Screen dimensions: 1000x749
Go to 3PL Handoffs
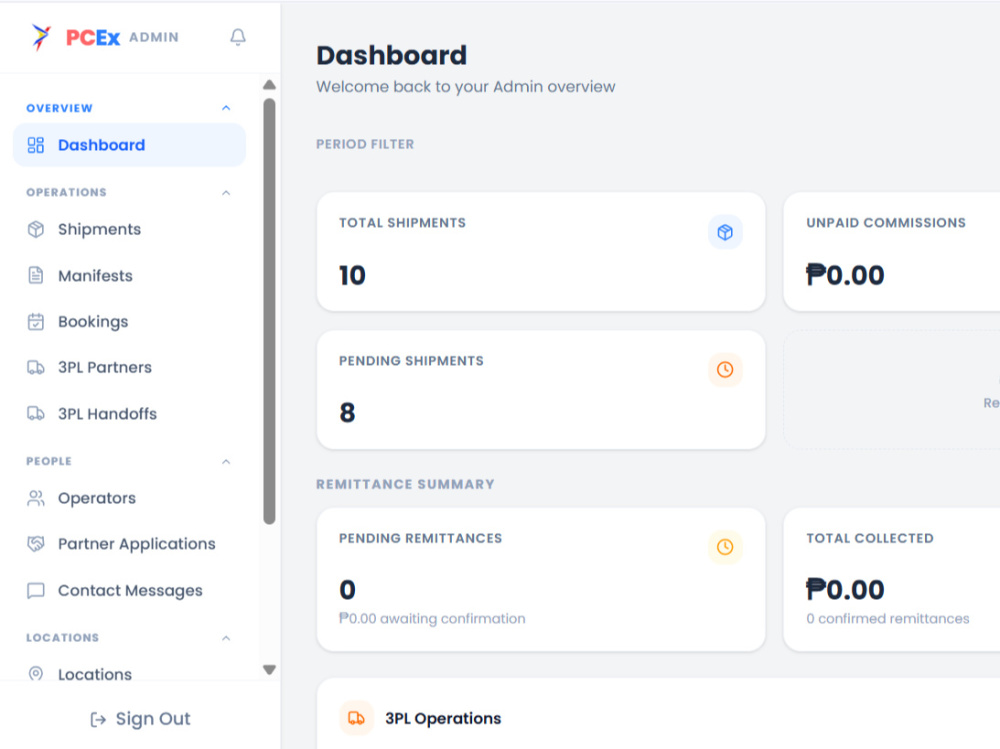129,413
